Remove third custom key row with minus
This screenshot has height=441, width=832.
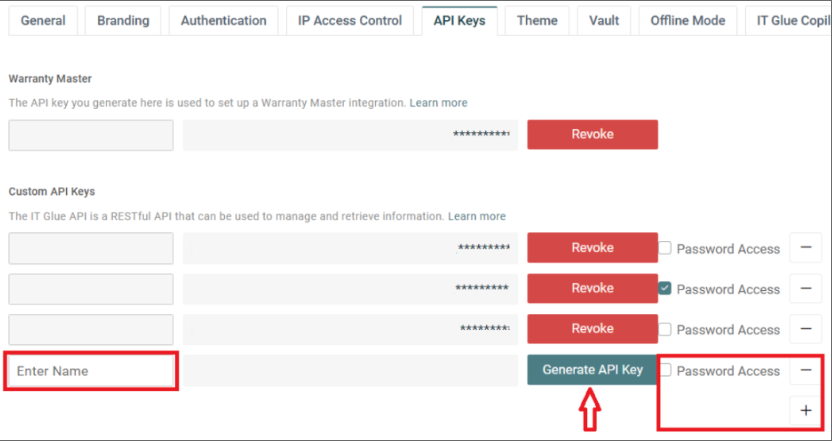(x=805, y=328)
